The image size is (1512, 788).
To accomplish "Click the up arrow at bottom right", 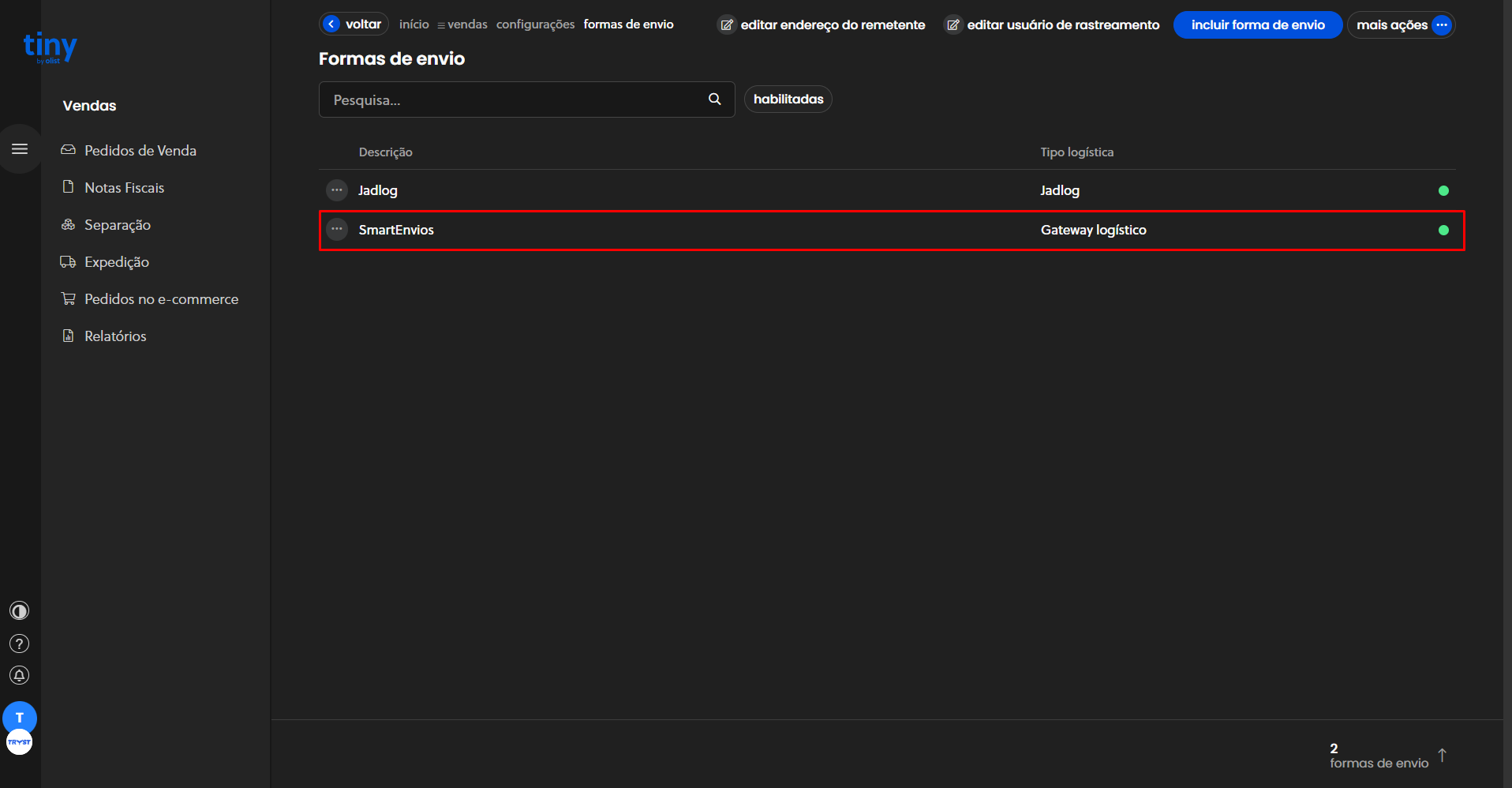I will tap(1442, 756).
